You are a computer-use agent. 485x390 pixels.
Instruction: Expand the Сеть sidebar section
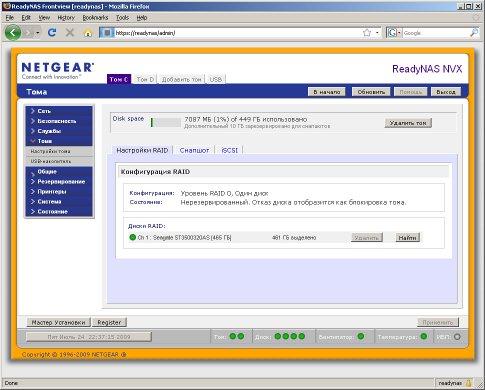pyautogui.click(x=59, y=111)
